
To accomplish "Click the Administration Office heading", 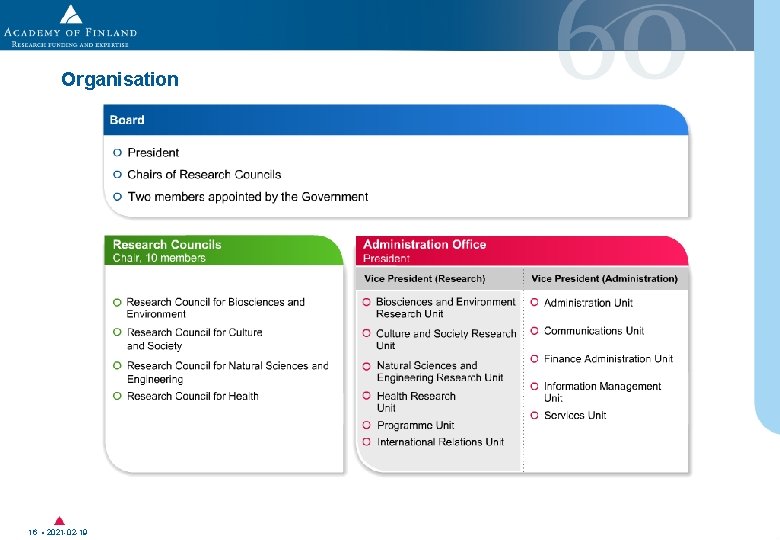I will point(424,244).
